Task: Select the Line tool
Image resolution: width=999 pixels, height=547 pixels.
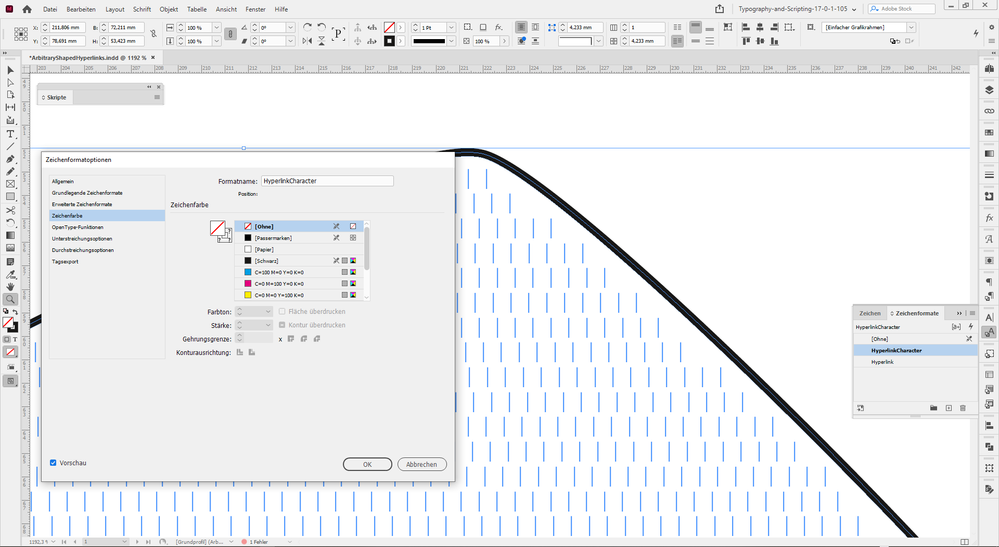Action: pos(10,146)
